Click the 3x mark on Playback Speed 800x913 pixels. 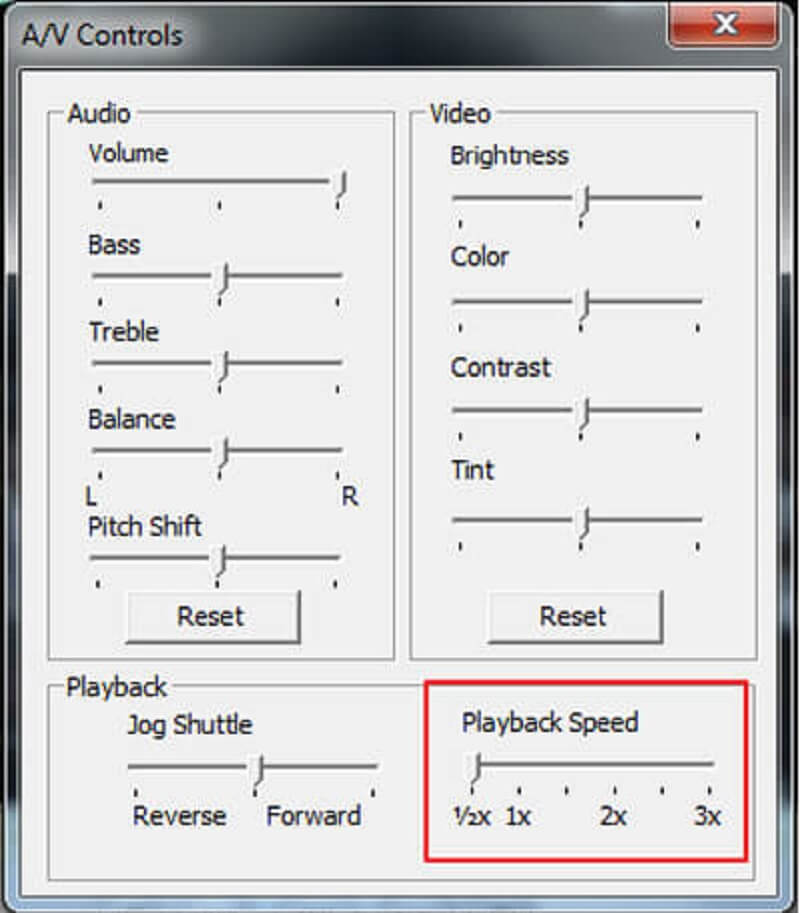coord(707,816)
